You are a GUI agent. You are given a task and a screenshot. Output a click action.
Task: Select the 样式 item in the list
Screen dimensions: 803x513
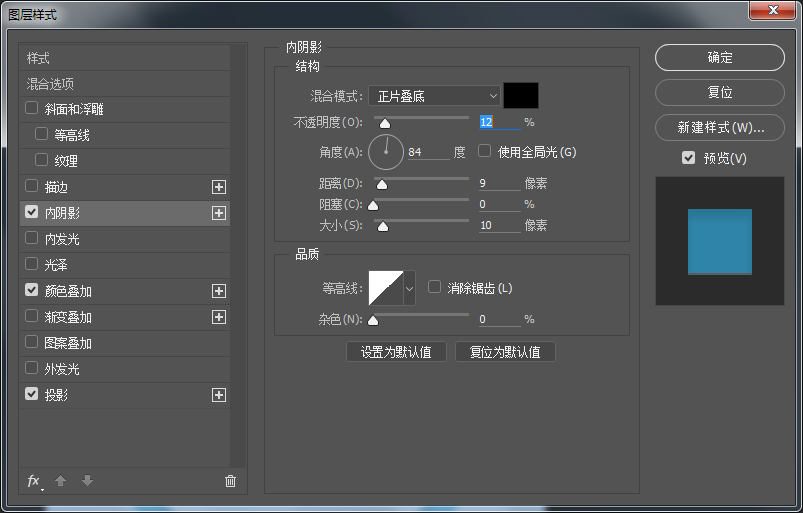tap(125, 58)
